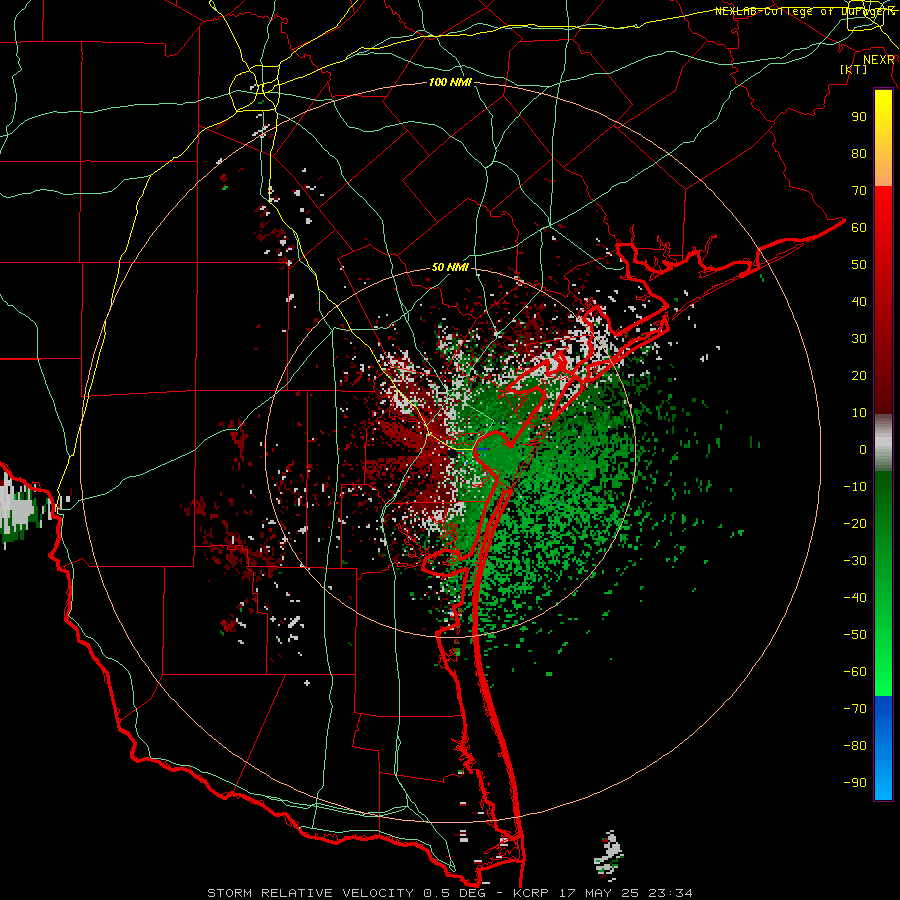The width and height of the screenshot is (900, 900).
Task: Pick the -50 velocity scale label
Action: pyautogui.click(x=855, y=635)
